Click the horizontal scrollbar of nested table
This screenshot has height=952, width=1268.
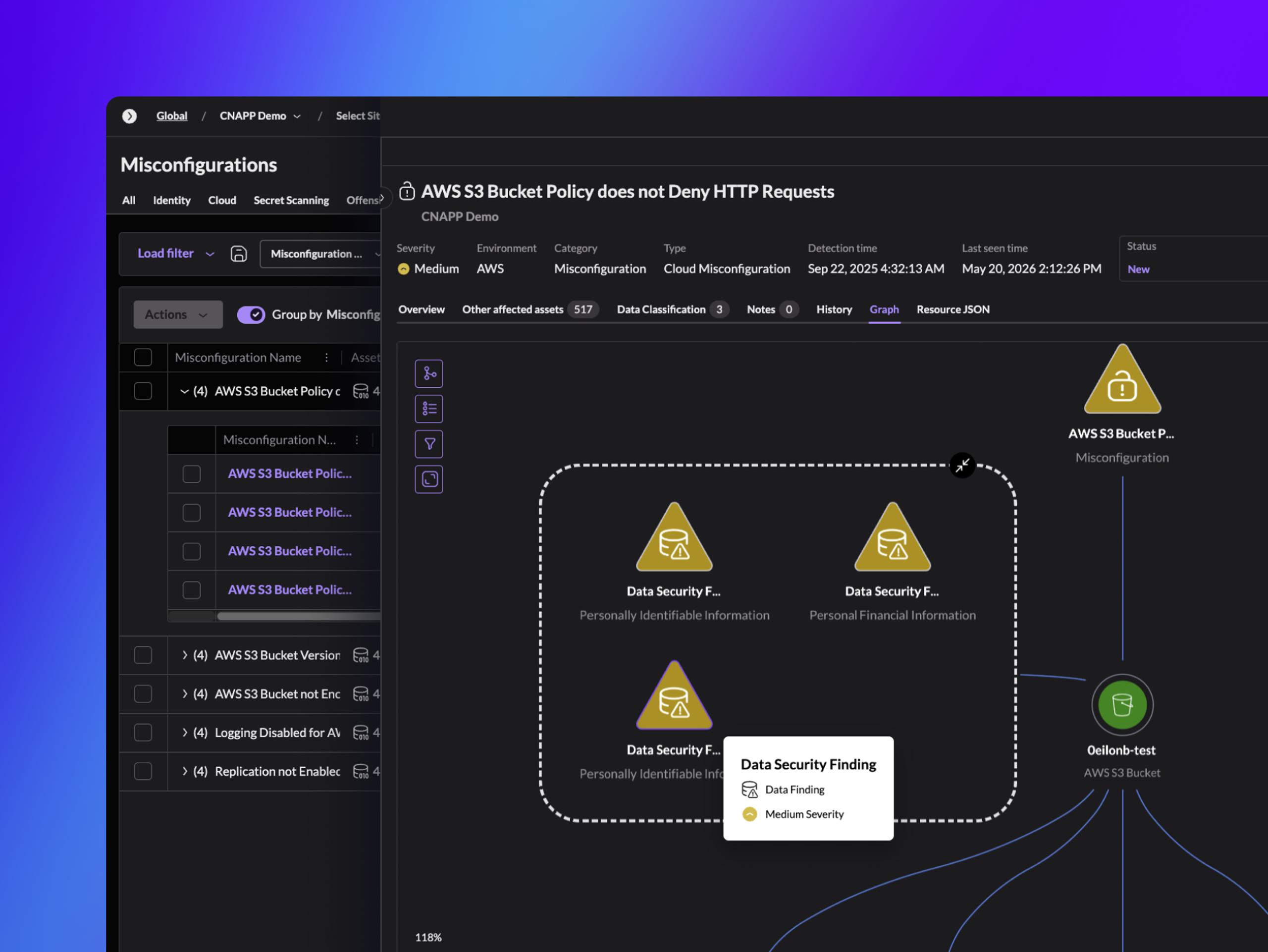299,617
